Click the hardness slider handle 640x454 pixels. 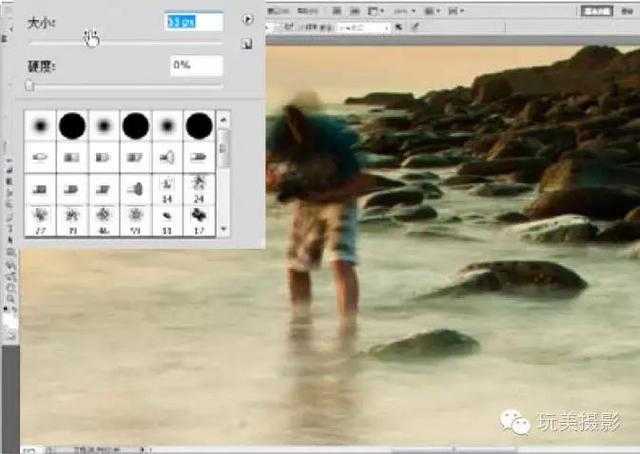30,88
